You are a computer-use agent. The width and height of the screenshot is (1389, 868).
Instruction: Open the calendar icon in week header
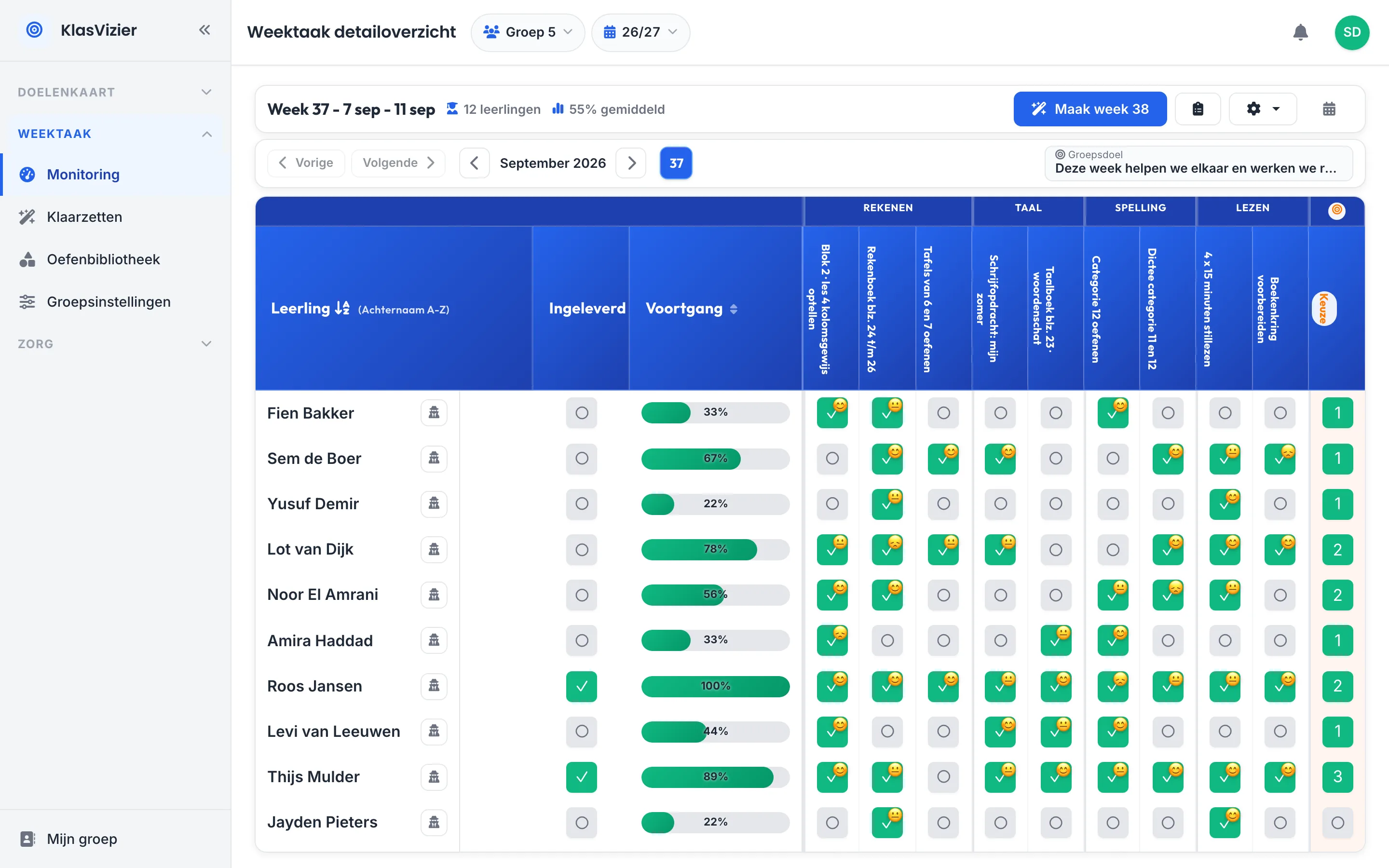point(1329,109)
